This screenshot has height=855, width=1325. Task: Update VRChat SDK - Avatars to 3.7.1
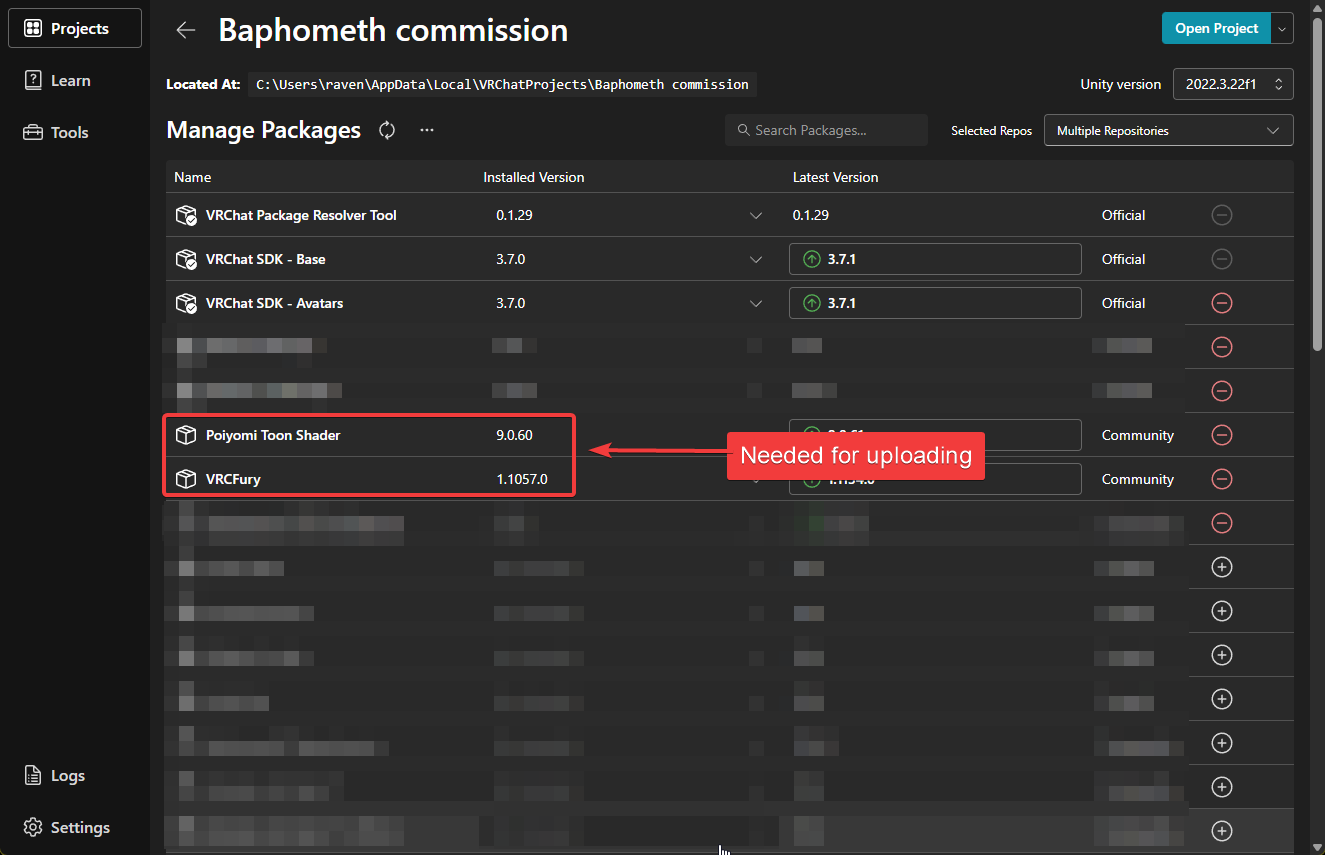coord(935,303)
